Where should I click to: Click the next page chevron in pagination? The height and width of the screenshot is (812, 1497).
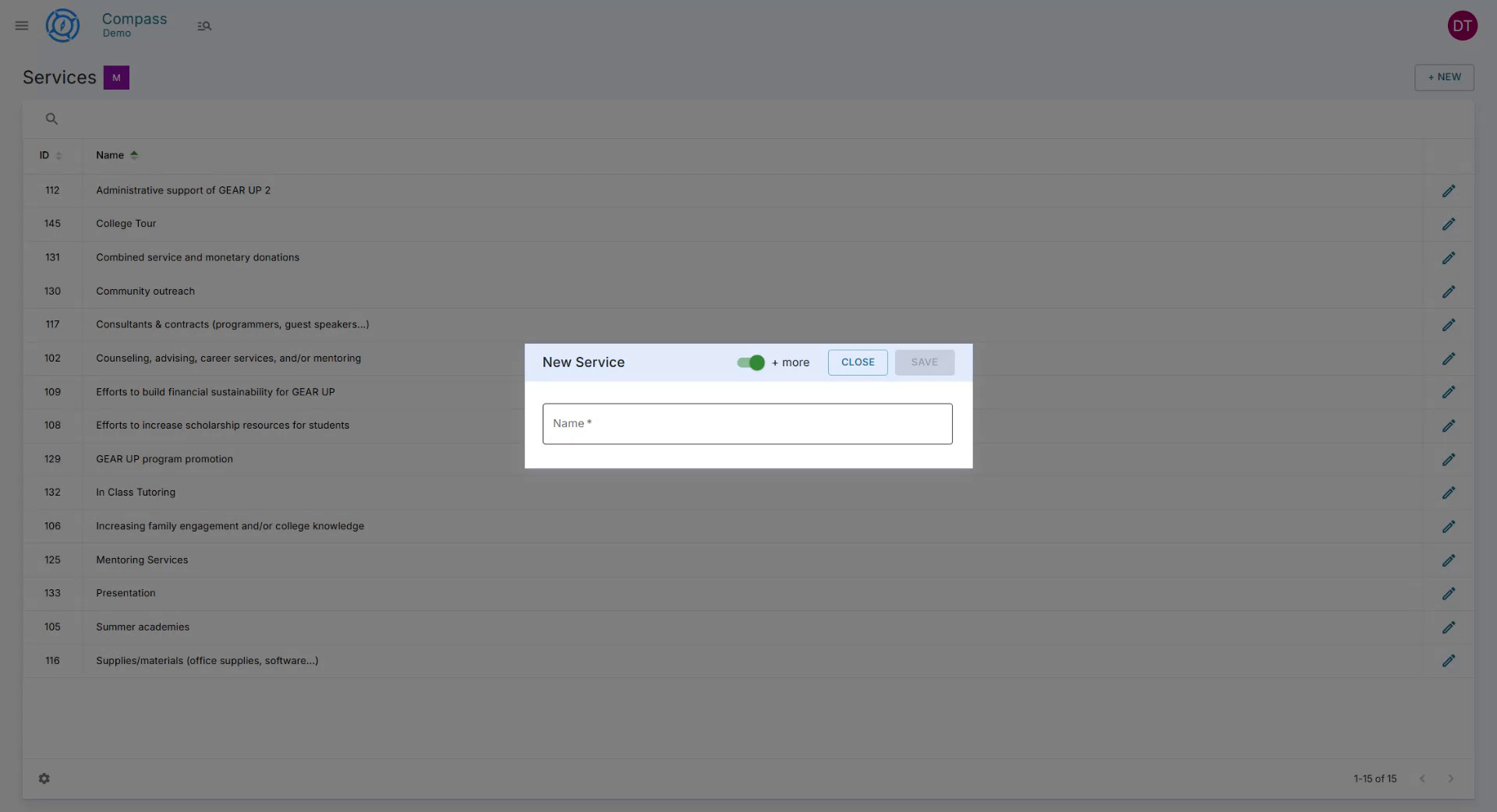click(x=1451, y=778)
